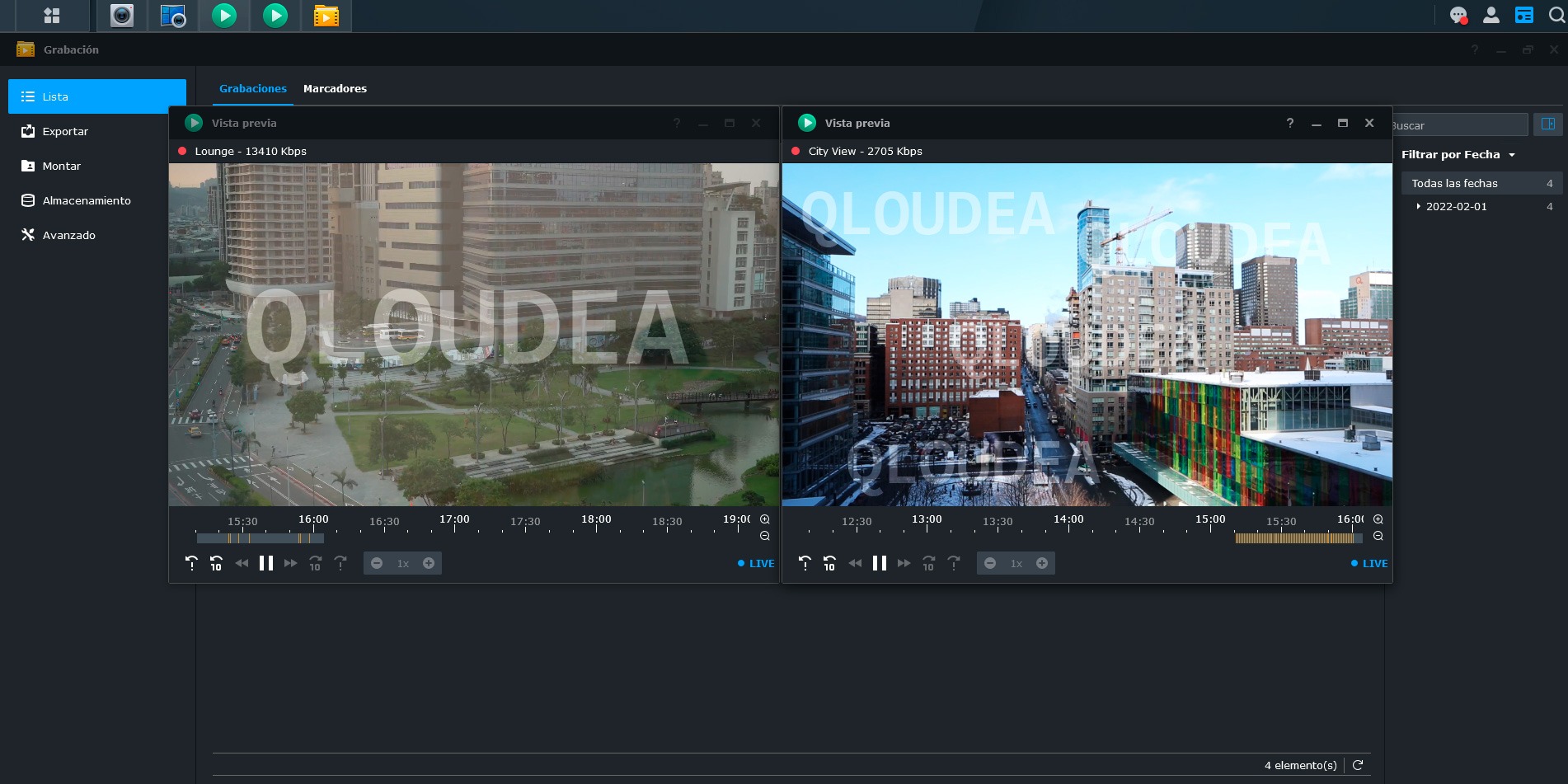
Task: Toggle the preview panel layout button
Action: tap(1548, 124)
